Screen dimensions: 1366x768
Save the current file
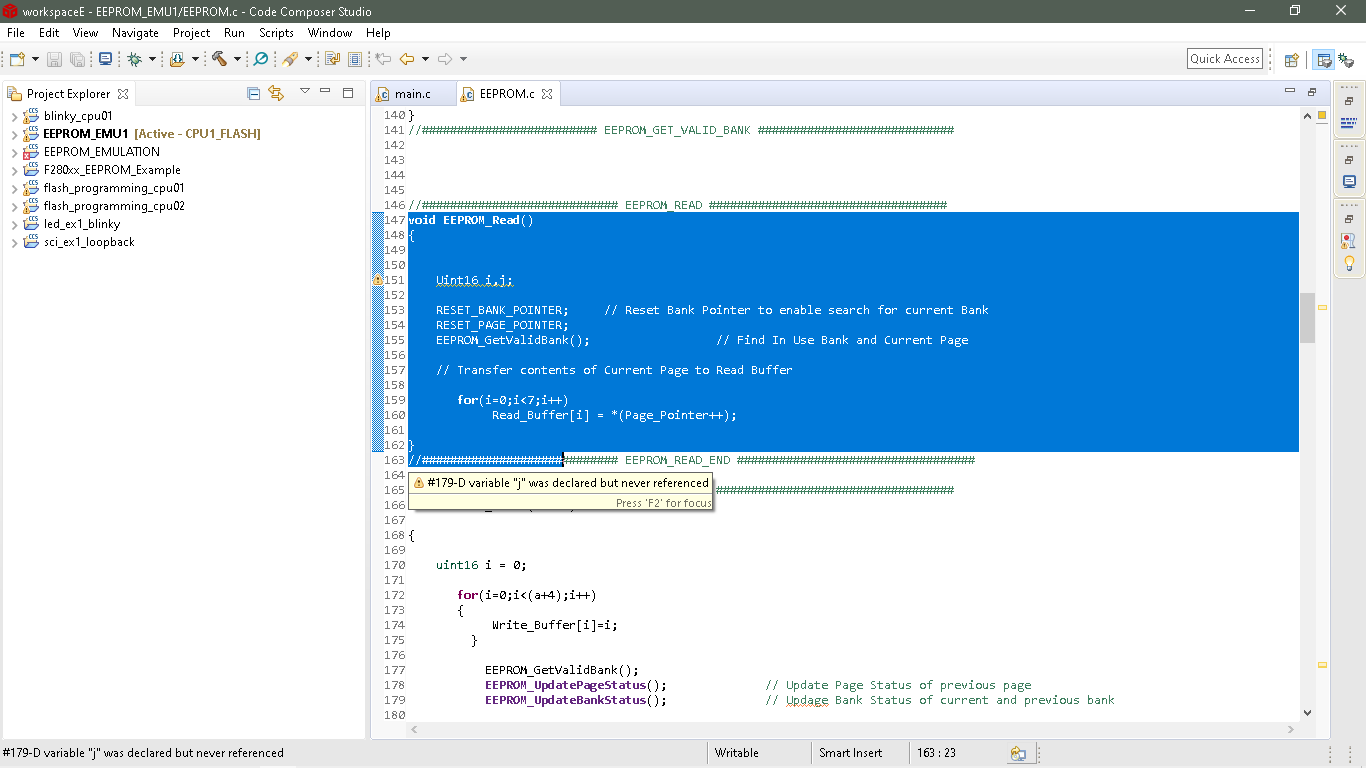click(53, 58)
